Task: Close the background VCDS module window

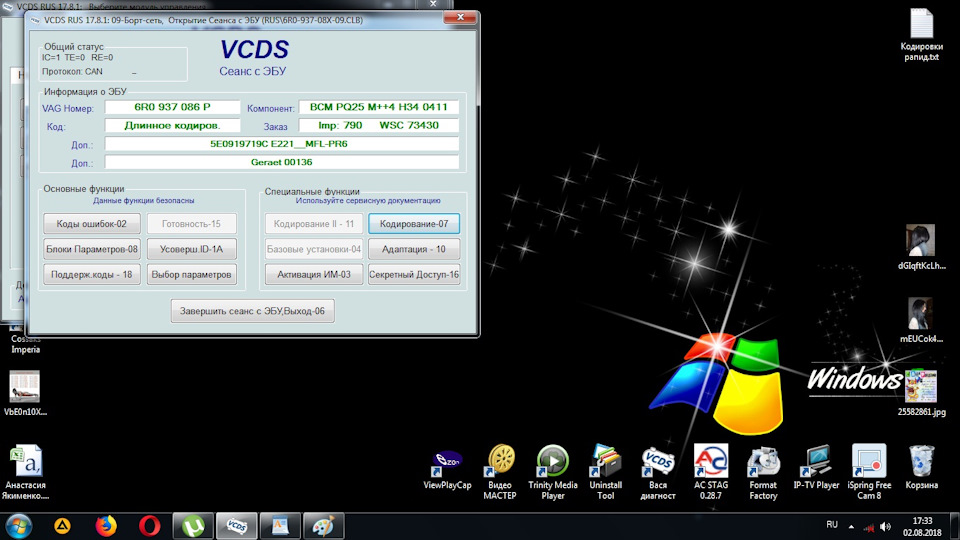Action: click(433, 4)
